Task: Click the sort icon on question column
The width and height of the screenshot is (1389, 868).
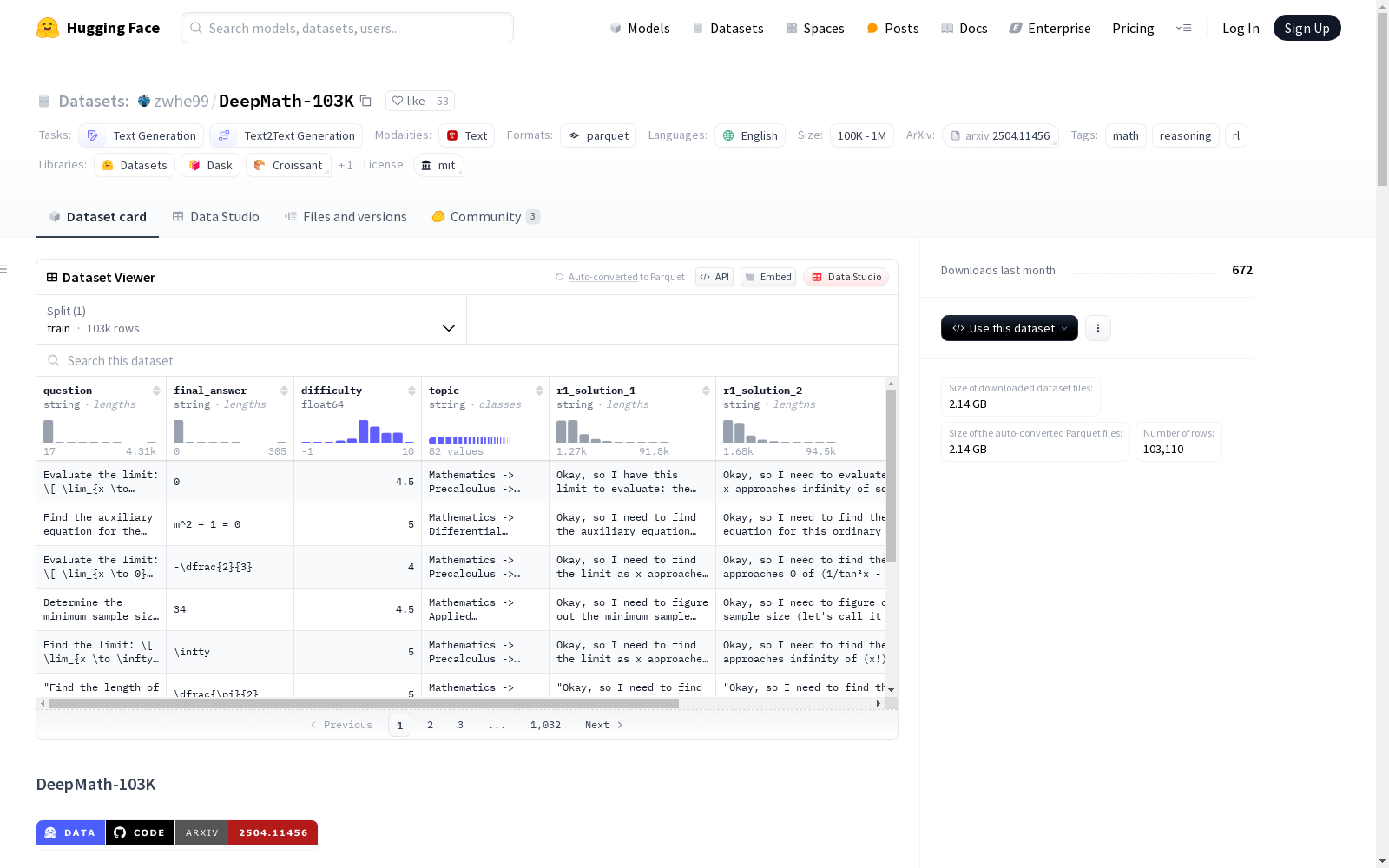Action: click(x=156, y=391)
